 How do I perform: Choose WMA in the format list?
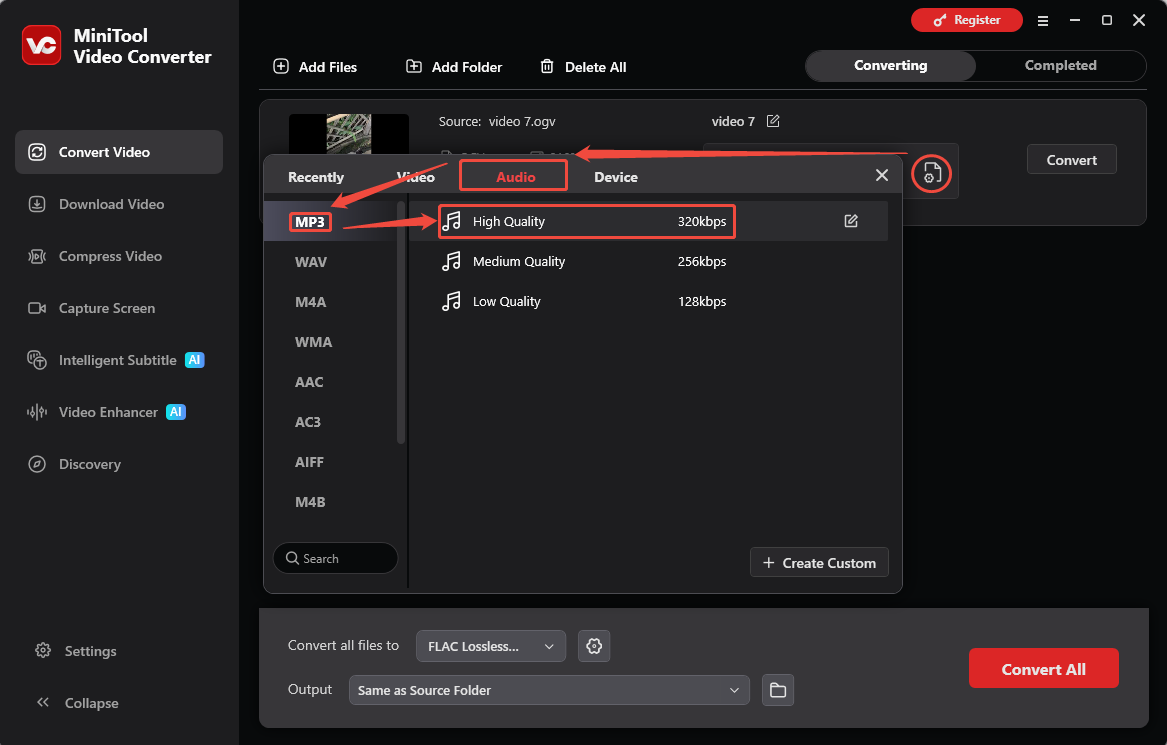[313, 342]
